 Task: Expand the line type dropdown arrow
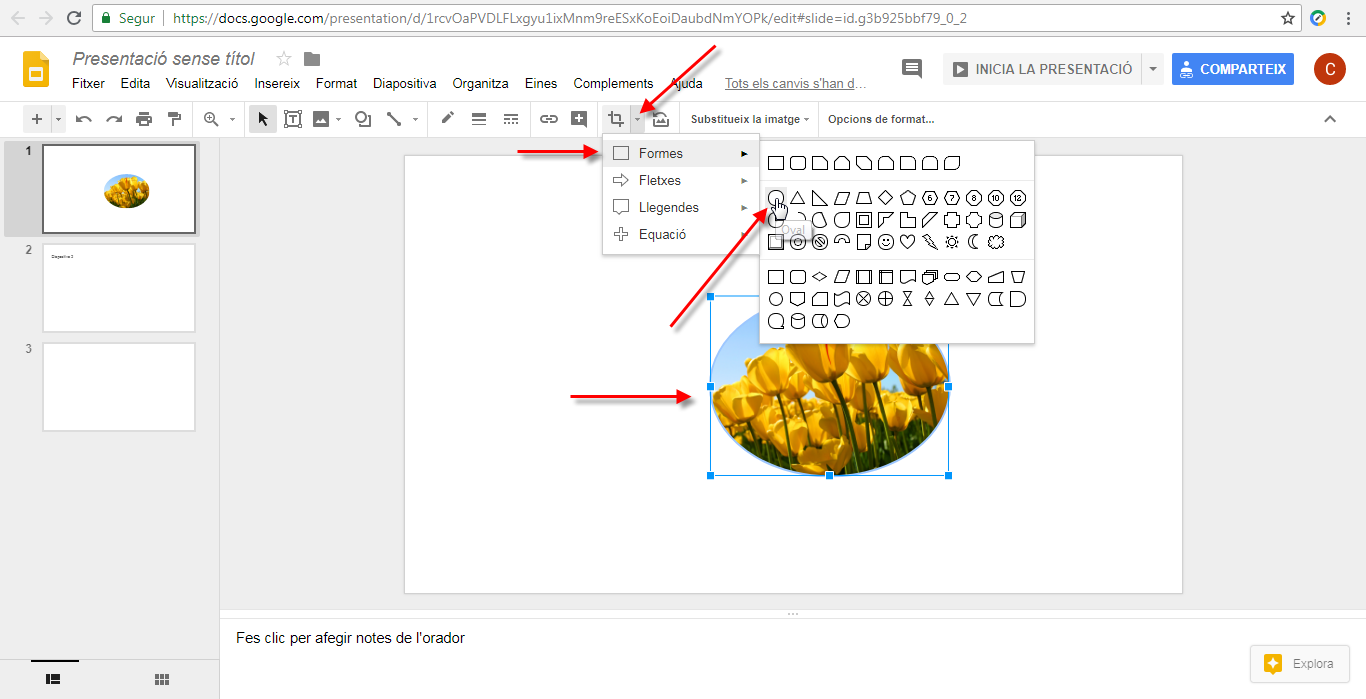(x=413, y=119)
